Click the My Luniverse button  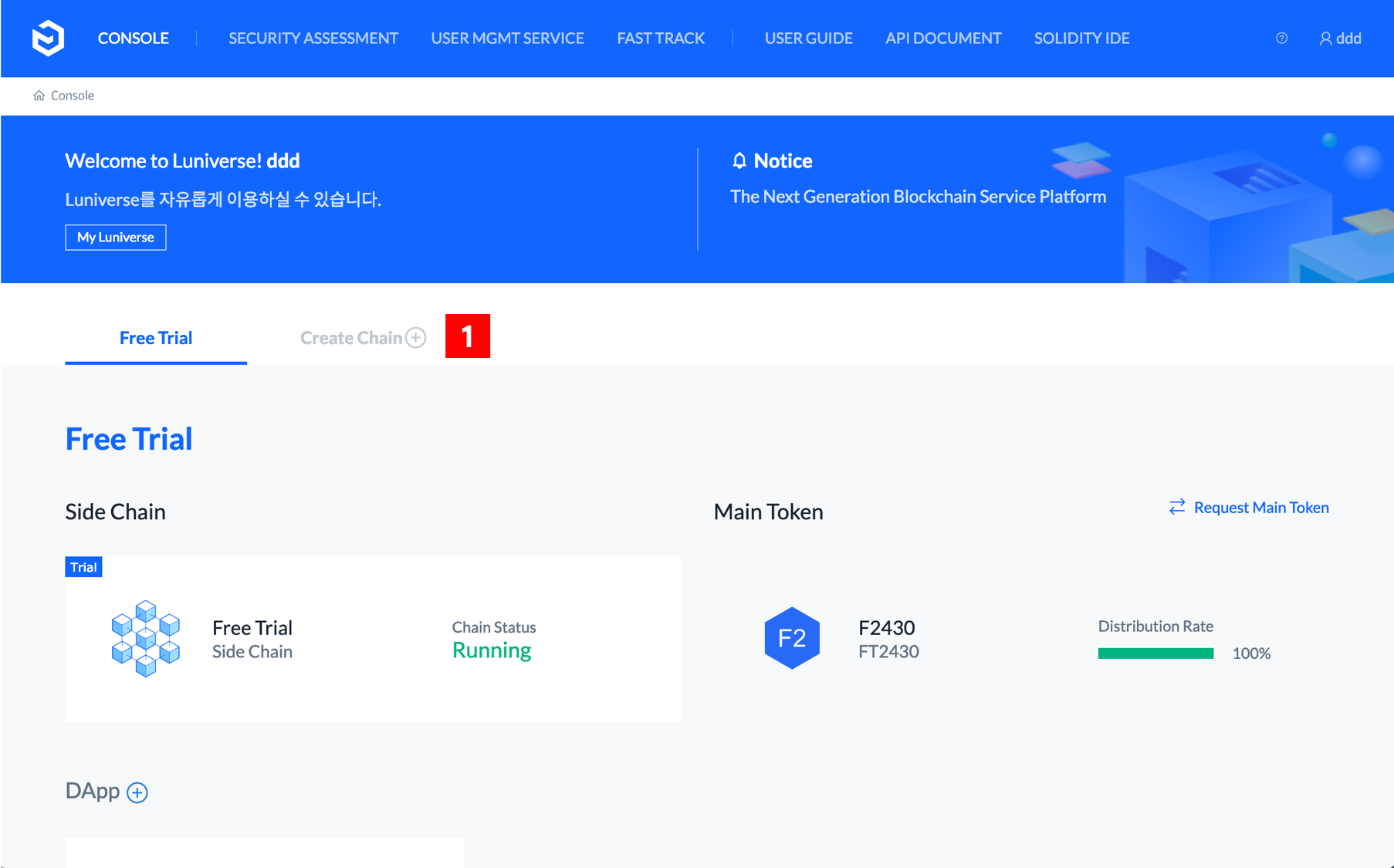click(x=116, y=237)
